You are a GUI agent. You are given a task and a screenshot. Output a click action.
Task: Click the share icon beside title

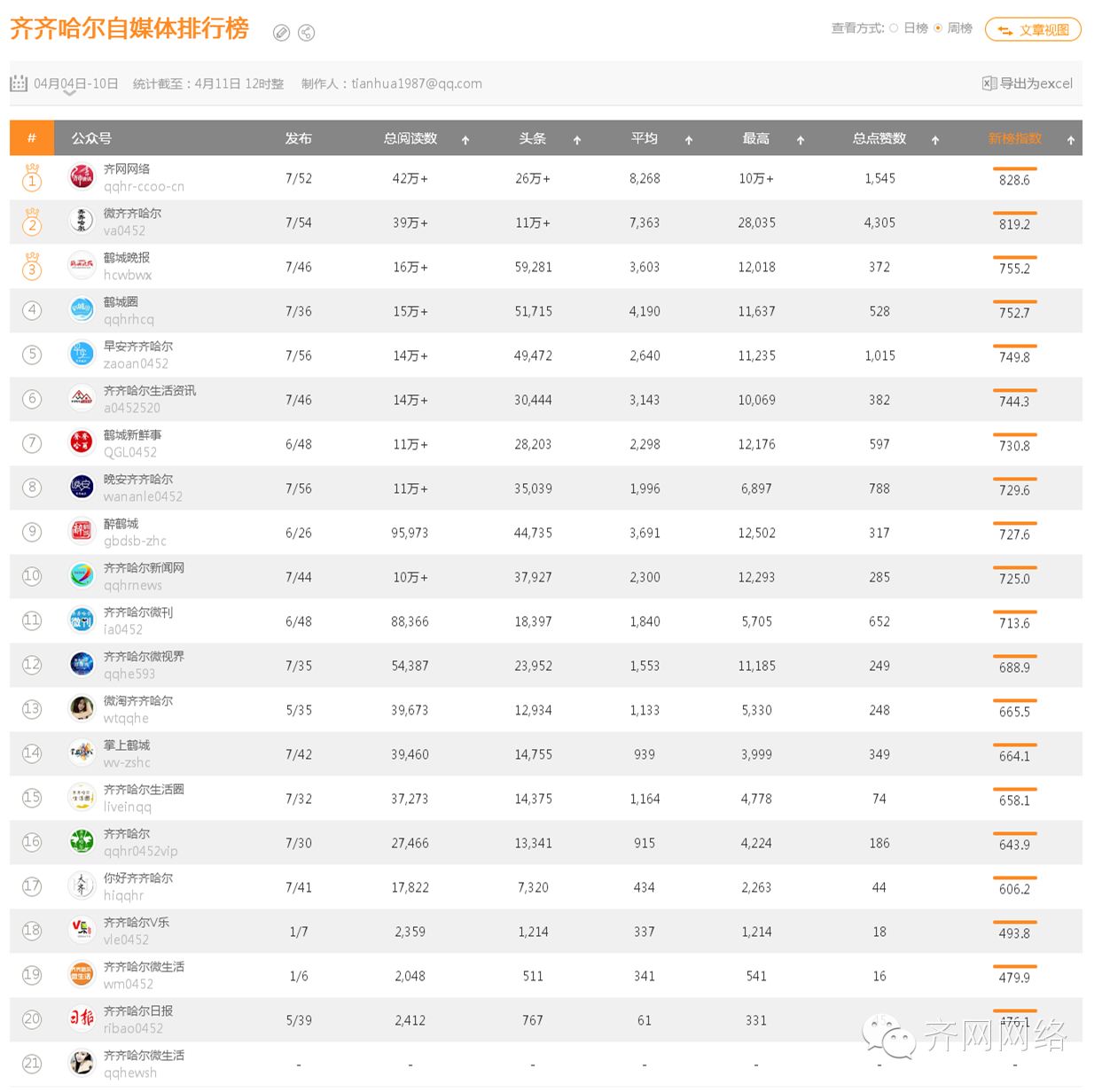coord(307,33)
